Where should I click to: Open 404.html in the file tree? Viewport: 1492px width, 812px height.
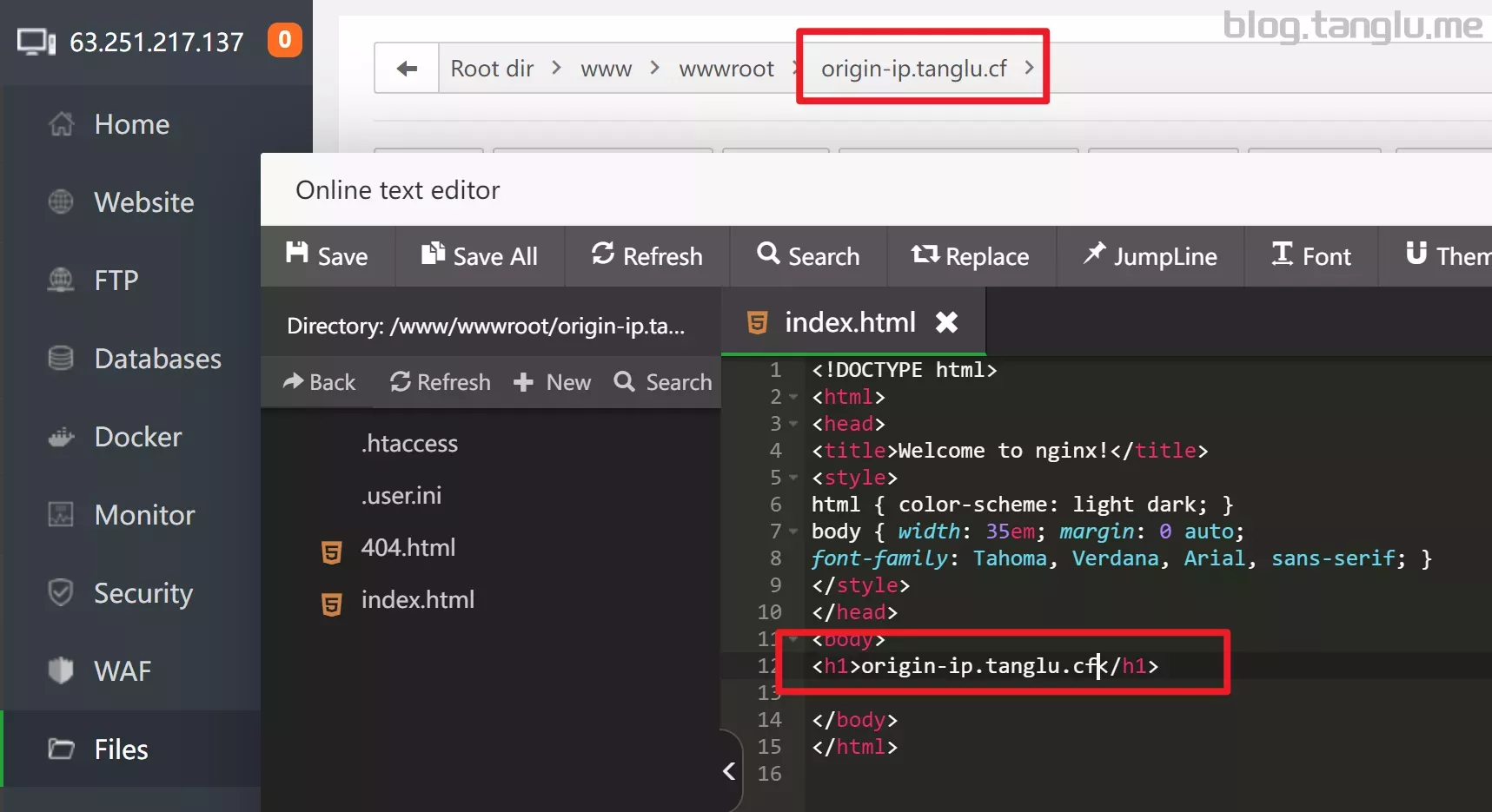(408, 548)
